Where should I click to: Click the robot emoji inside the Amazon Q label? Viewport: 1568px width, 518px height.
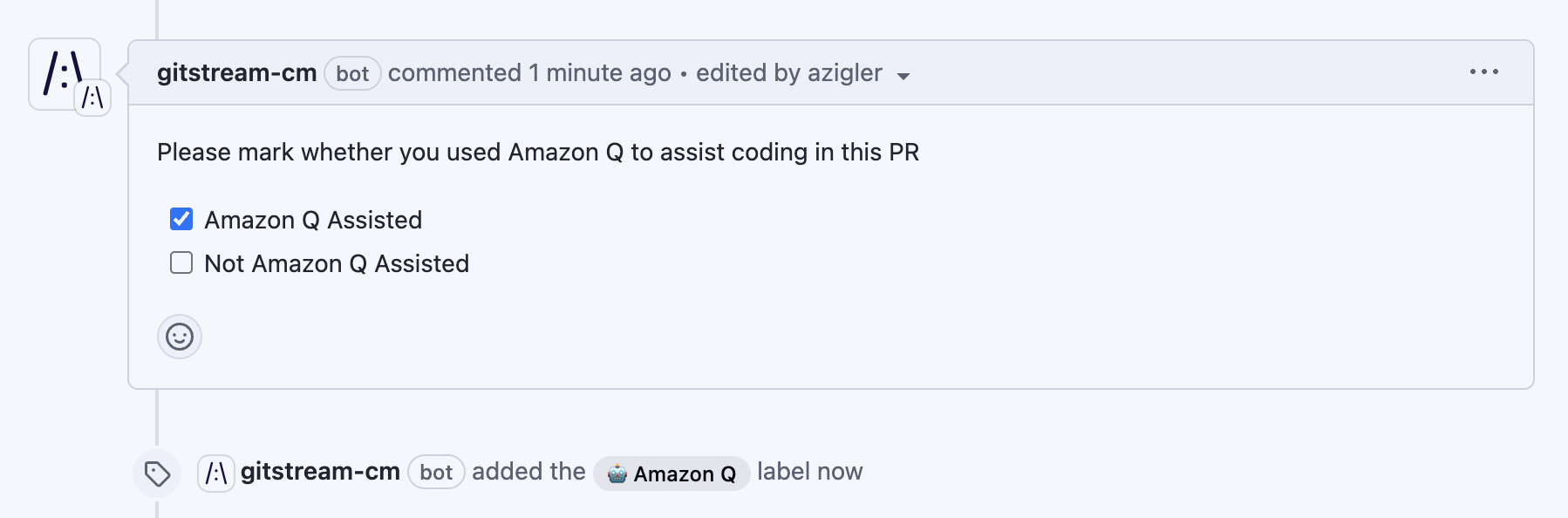coord(617,474)
